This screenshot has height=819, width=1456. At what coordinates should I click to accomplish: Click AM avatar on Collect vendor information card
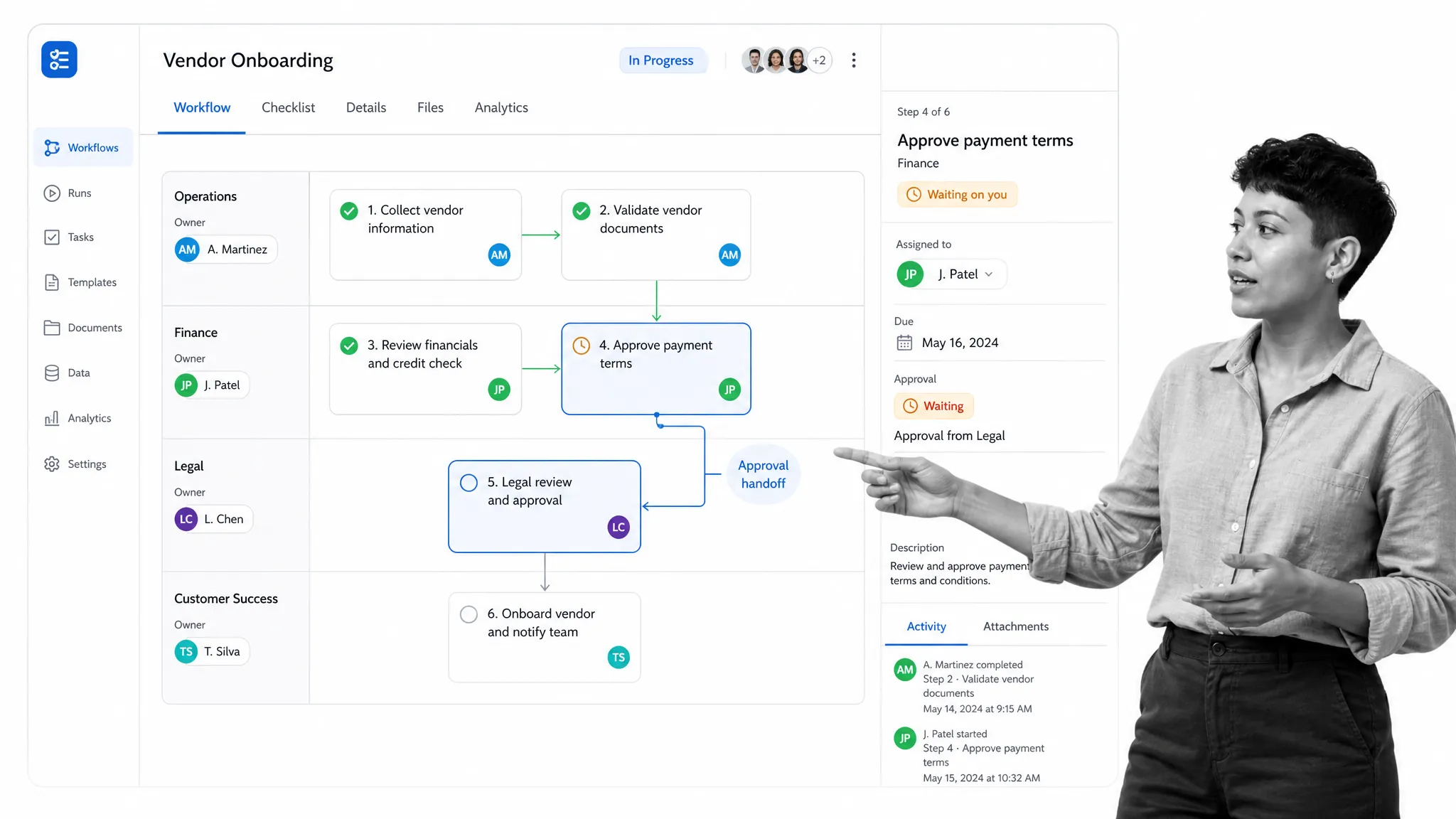(499, 255)
